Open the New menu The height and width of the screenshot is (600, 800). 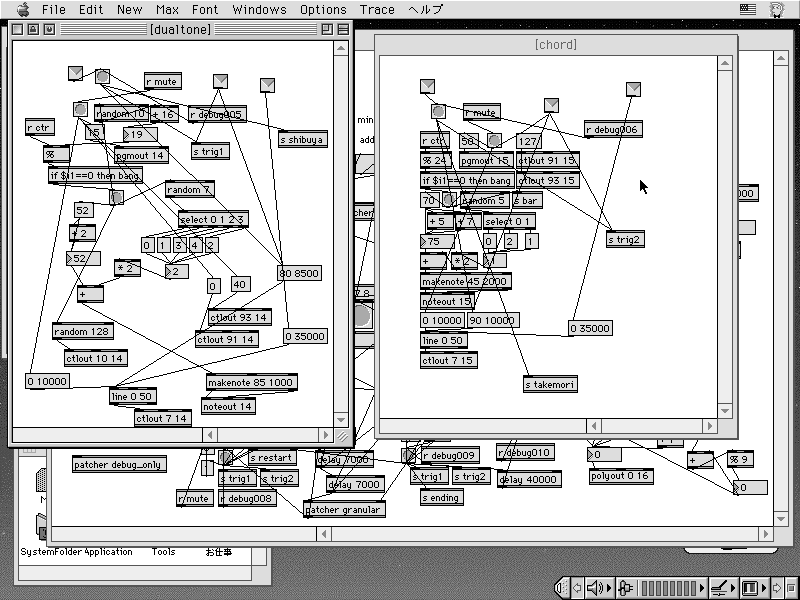coord(130,9)
